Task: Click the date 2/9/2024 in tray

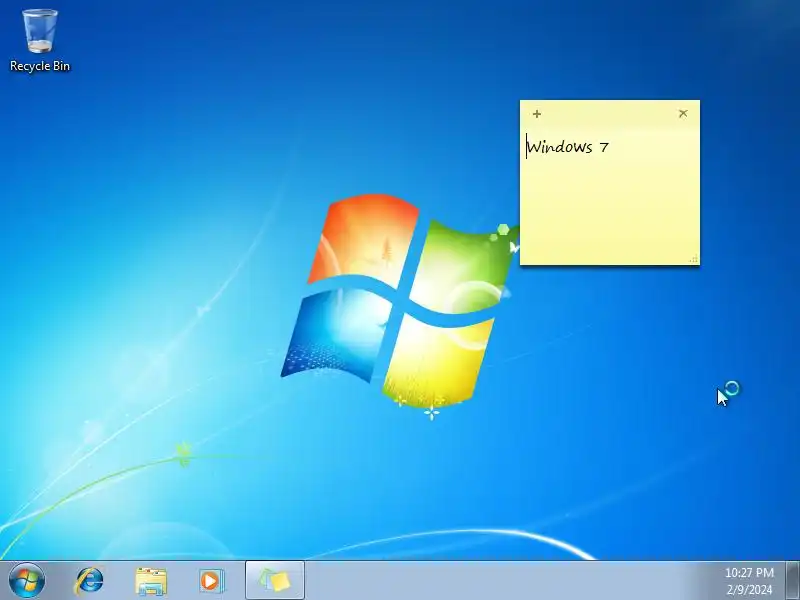Action: pos(749,590)
